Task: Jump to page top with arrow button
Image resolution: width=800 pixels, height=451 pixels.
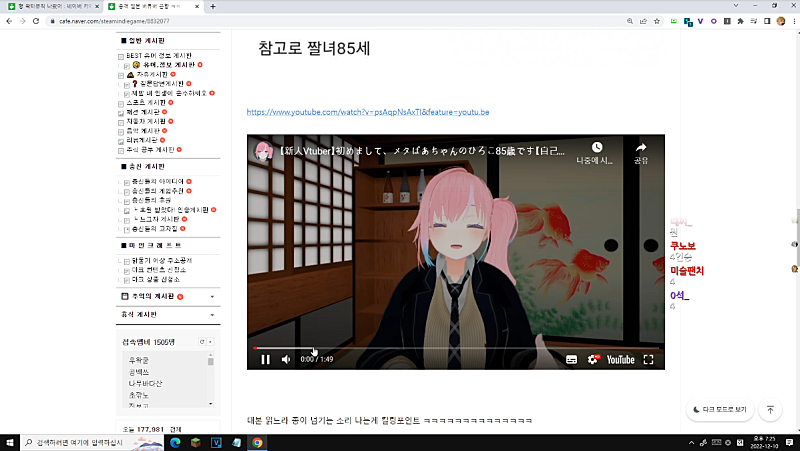Action: (x=770, y=409)
